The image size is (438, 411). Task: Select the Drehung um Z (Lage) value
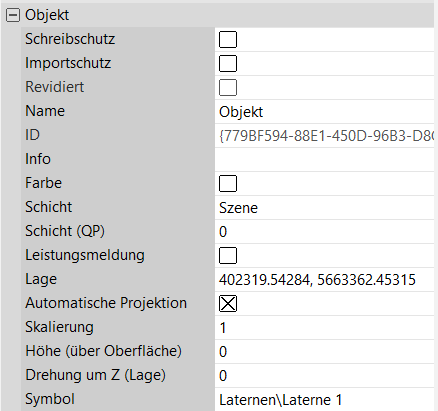[324, 376]
